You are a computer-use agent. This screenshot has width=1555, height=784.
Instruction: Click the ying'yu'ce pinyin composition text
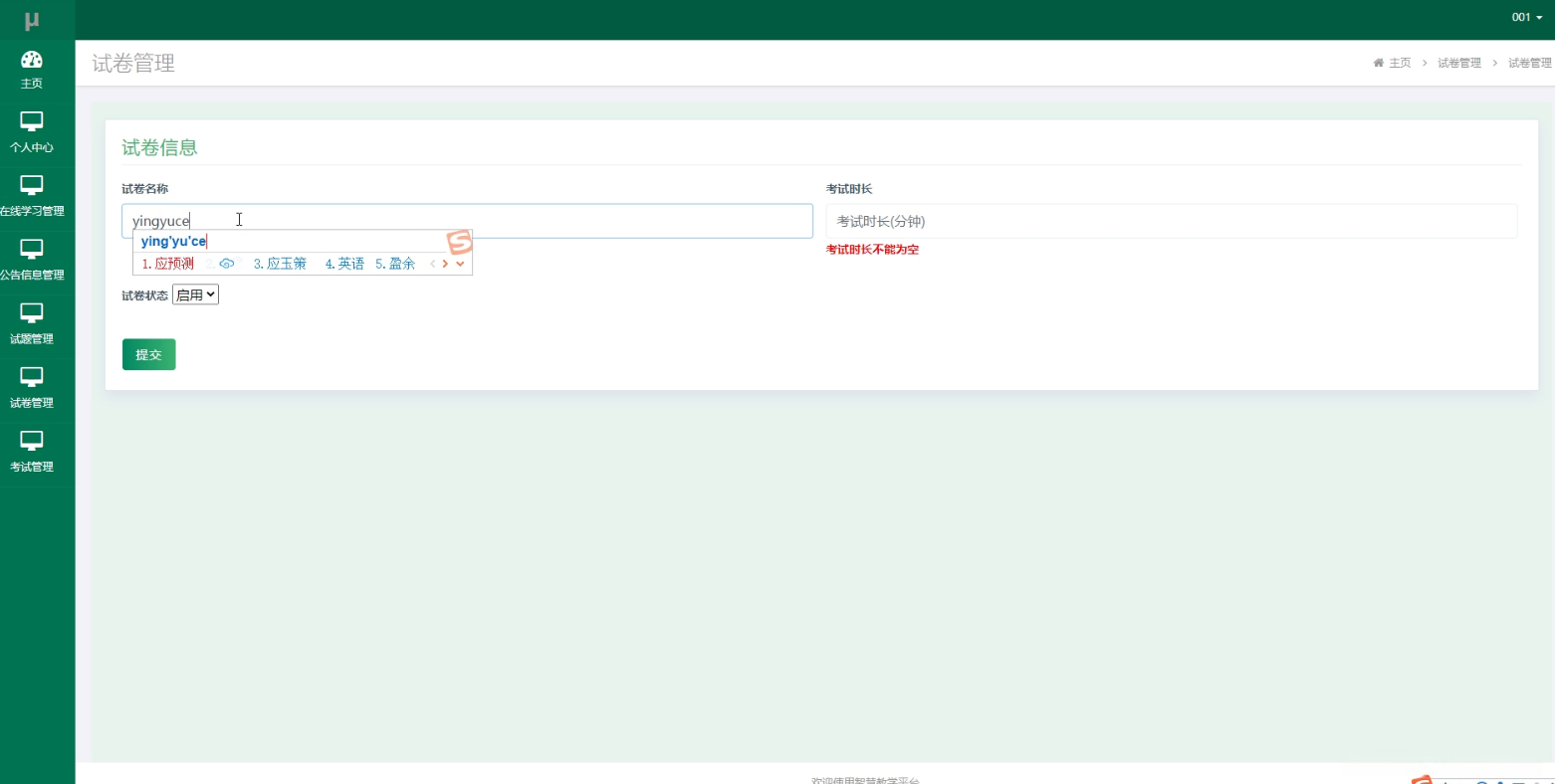click(173, 241)
